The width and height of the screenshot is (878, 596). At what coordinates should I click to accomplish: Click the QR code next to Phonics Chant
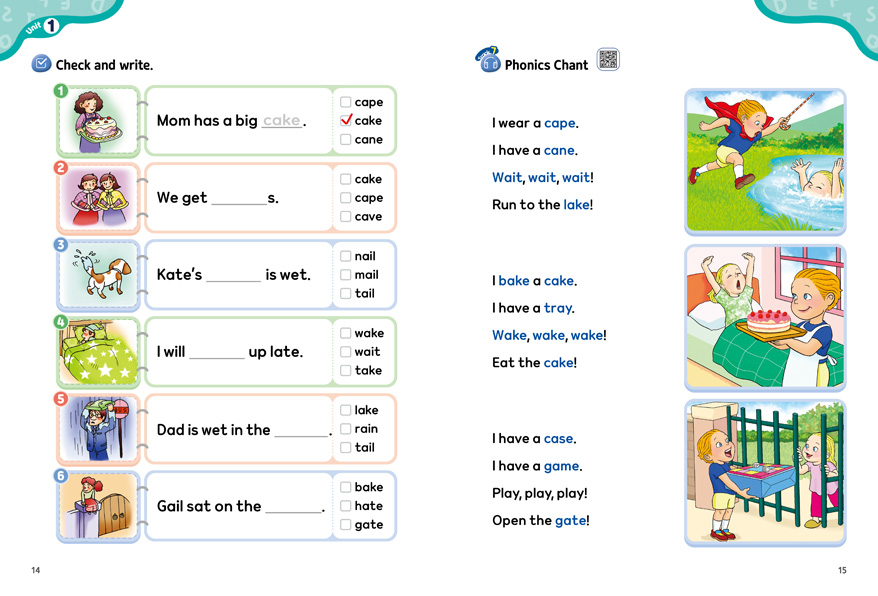coord(608,60)
